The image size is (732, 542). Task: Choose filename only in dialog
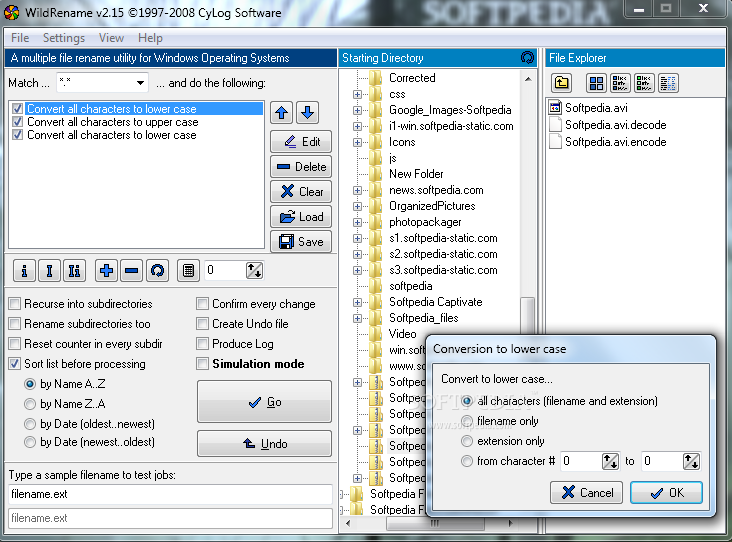point(467,421)
